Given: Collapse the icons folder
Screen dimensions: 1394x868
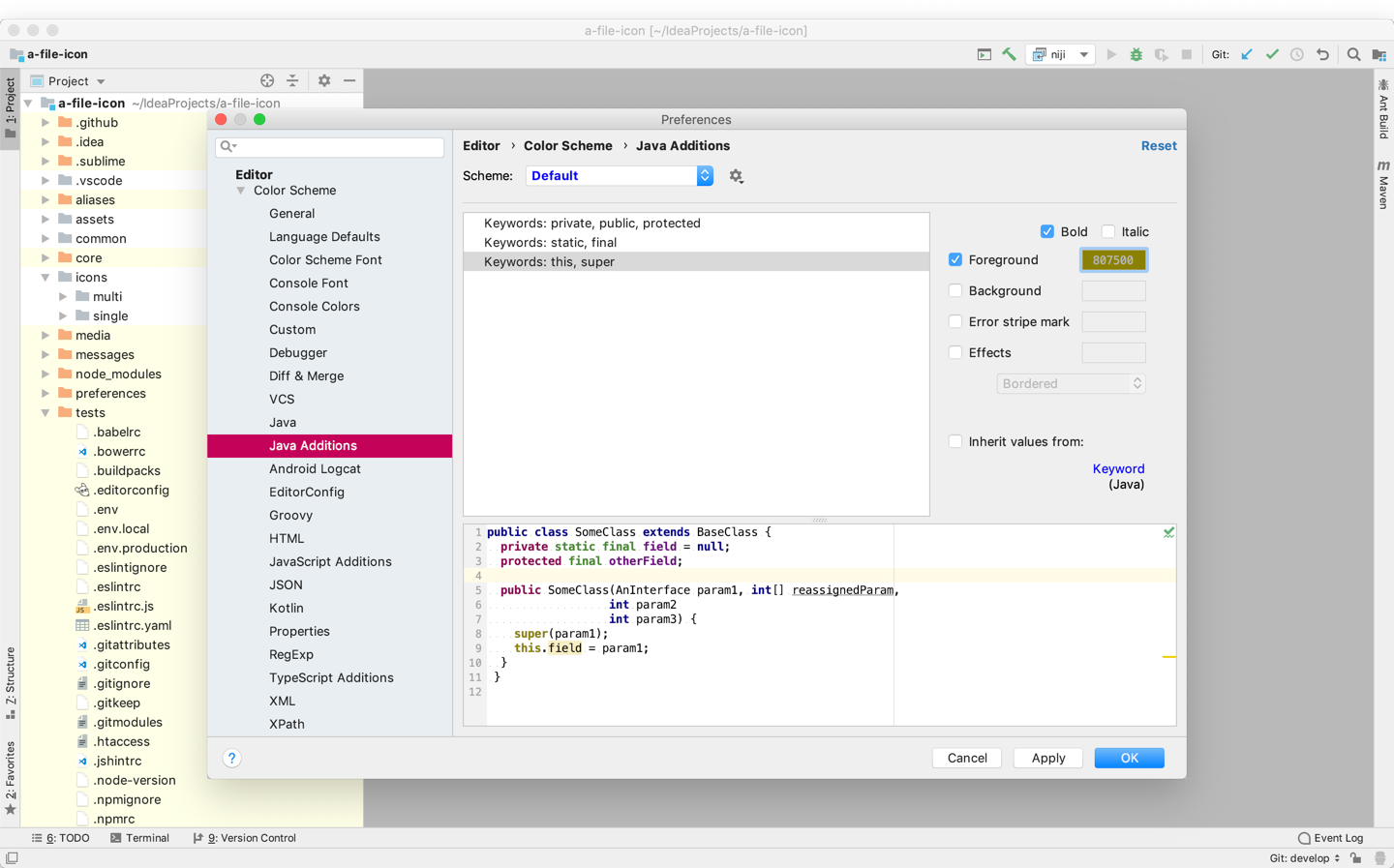Looking at the screenshot, I should point(45,278).
